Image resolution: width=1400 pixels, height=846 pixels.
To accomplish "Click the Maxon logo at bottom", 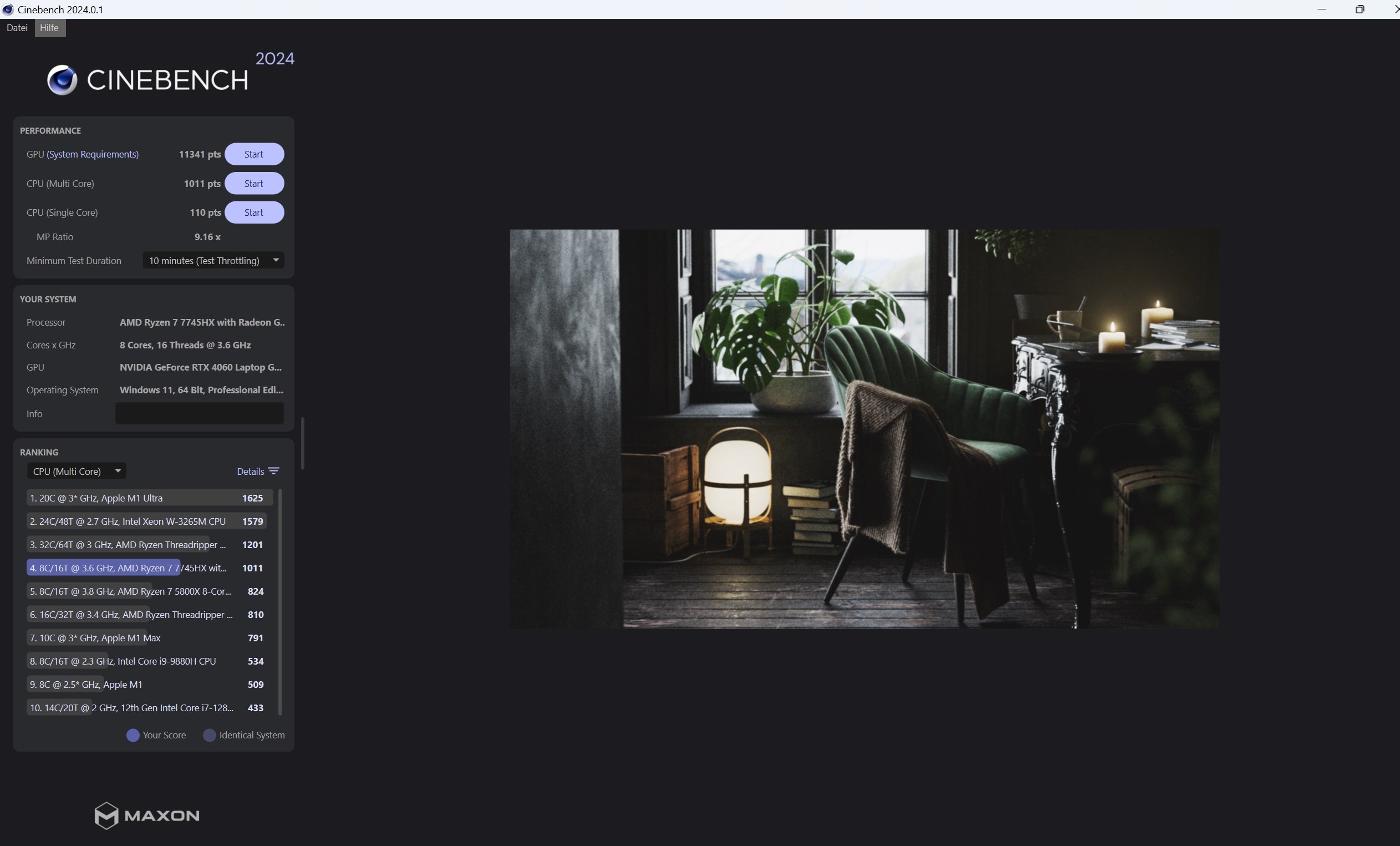I will coord(146,815).
